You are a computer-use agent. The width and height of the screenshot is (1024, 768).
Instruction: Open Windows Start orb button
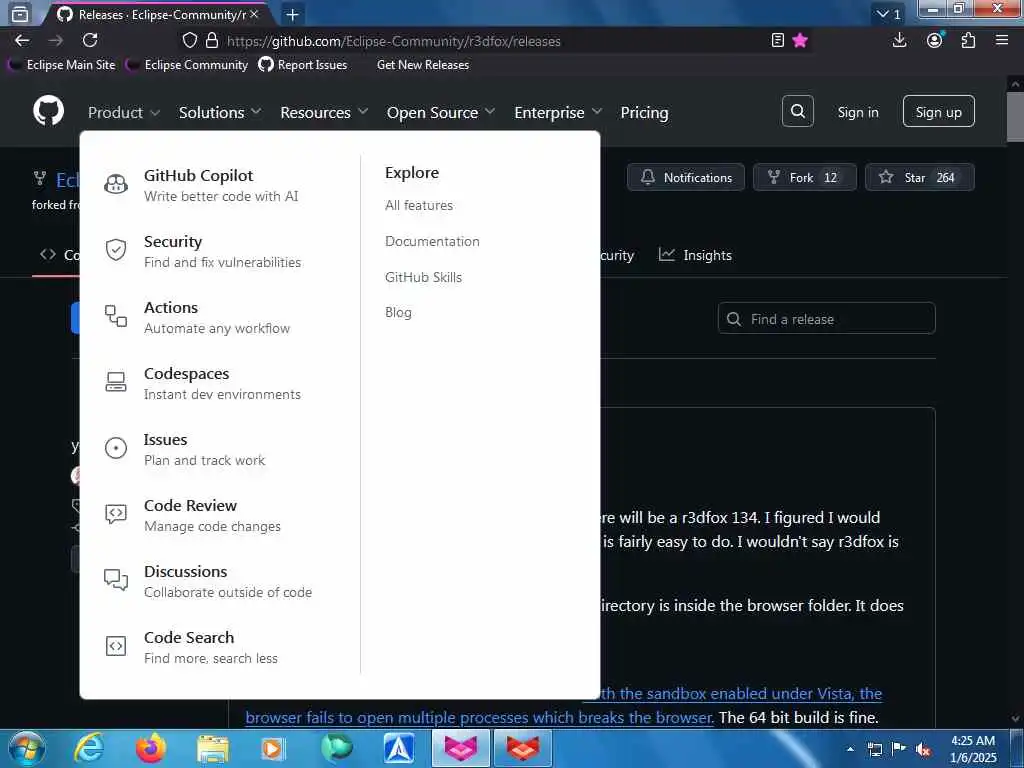26,748
